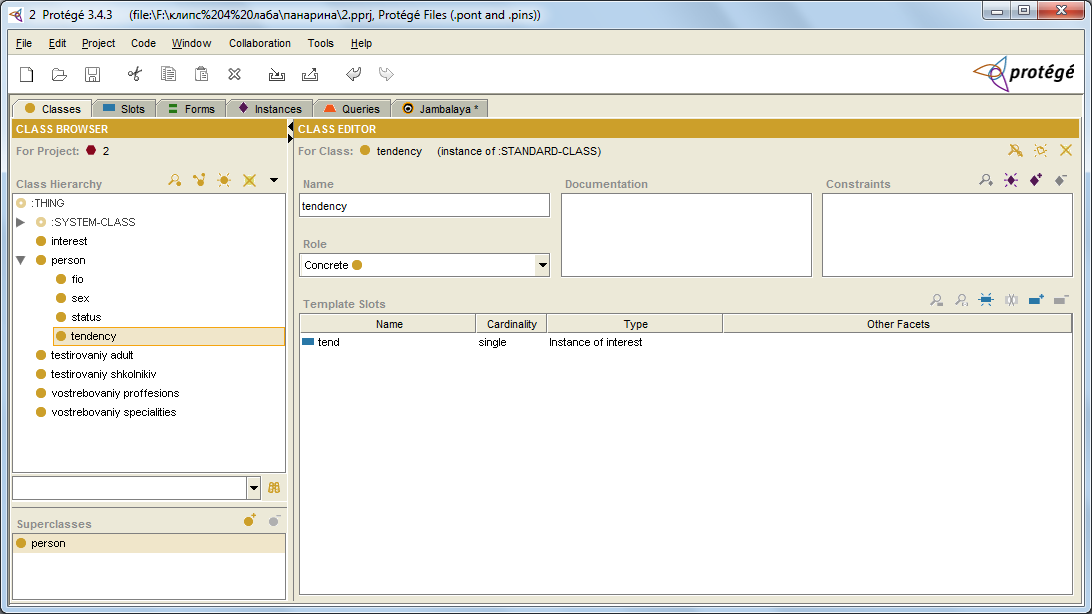Create new constraint icon
Image resolution: width=1092 pixels, height=614 pixels.
tap(1011, 180)
